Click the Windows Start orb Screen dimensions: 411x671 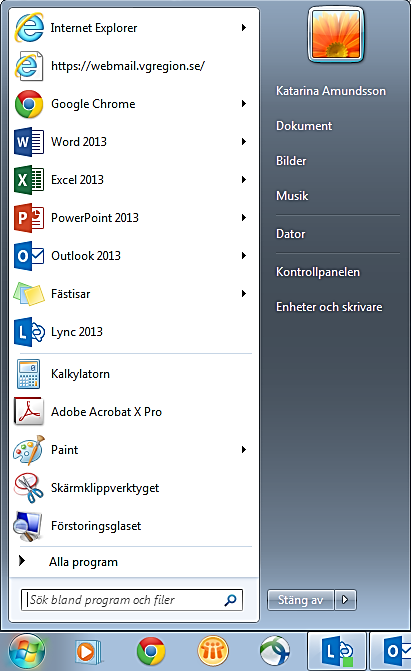coord(27,651)
